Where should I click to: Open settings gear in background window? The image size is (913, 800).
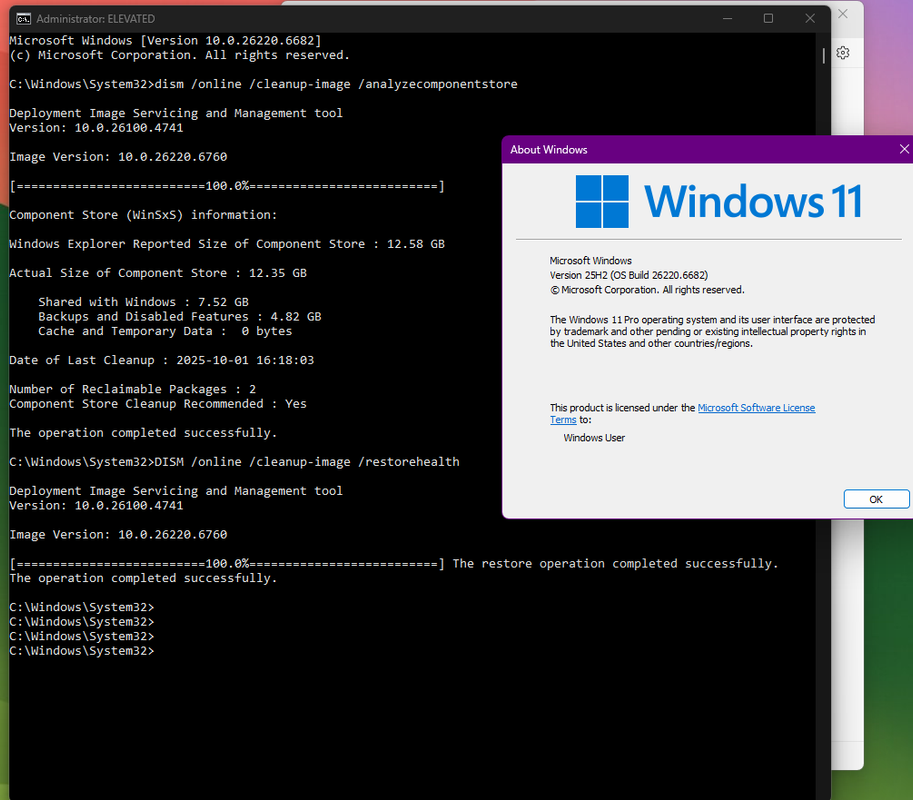(843, 53)
